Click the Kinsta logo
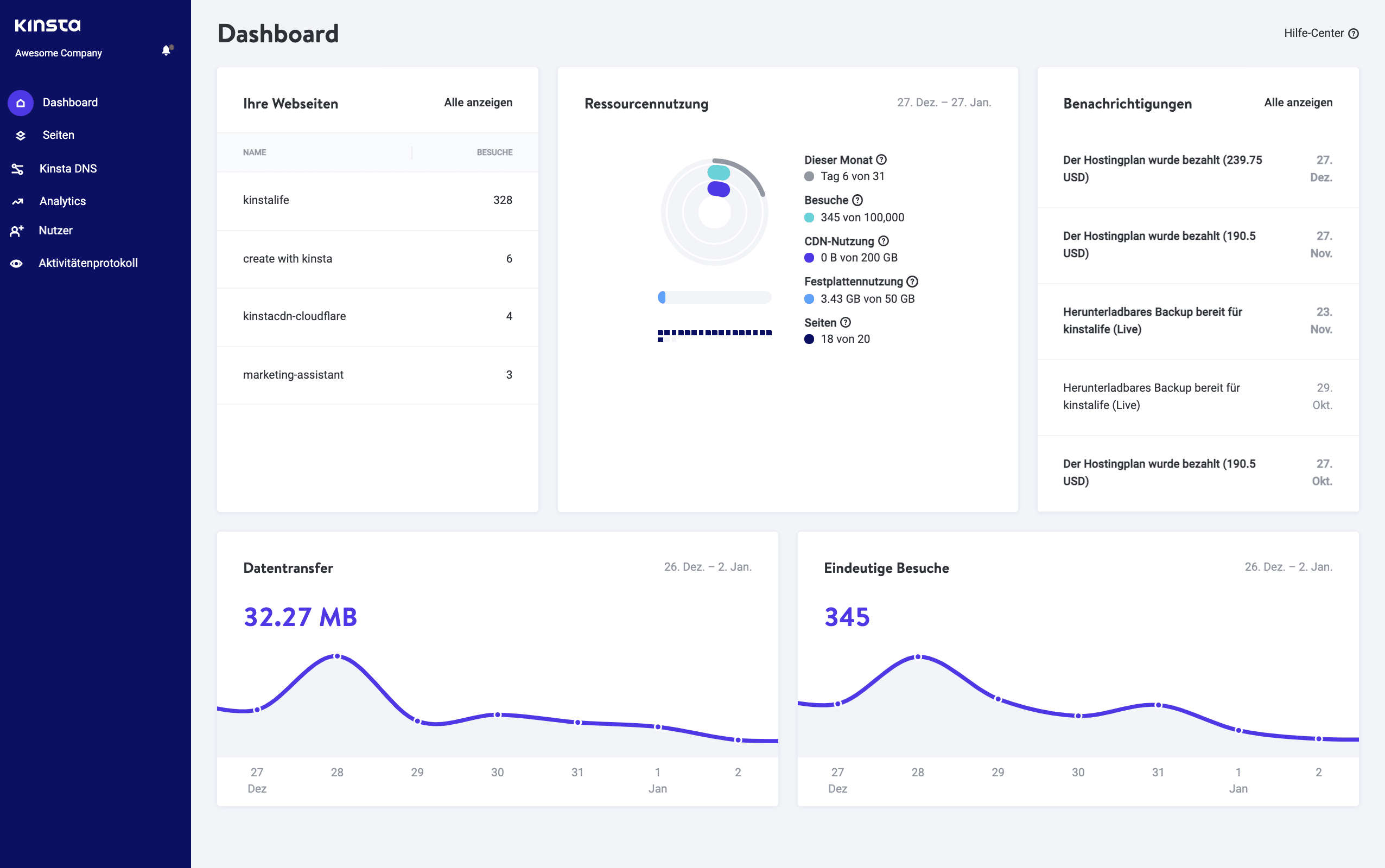1385x868 pixels. (x=48, y=25)
